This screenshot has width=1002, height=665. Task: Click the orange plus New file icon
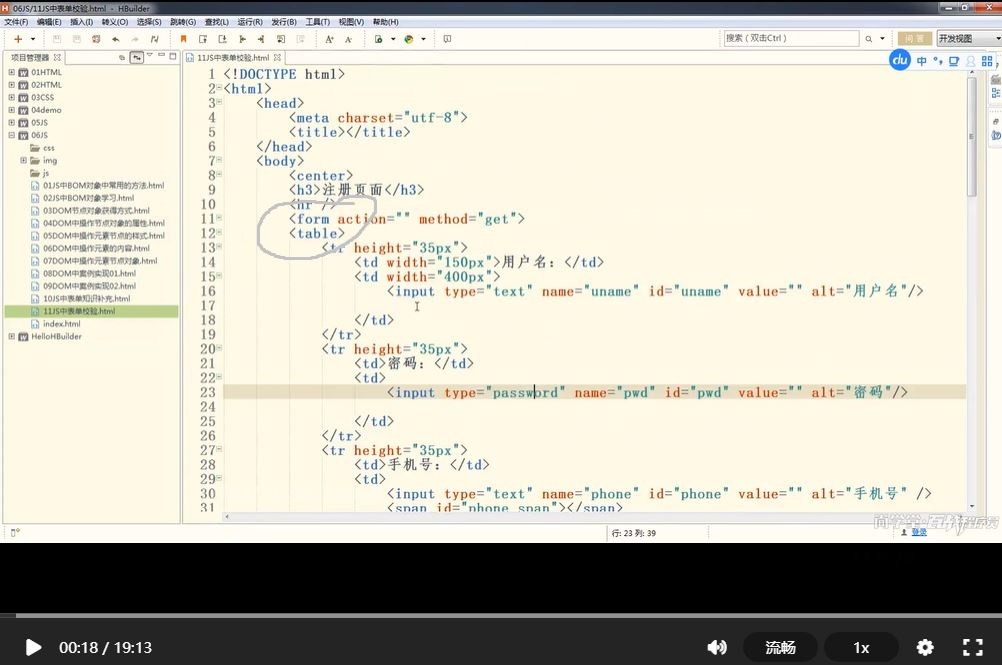(x=18, y=39)
